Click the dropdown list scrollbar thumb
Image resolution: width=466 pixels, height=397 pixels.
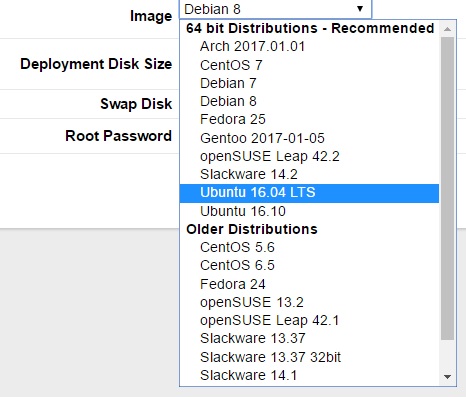pyautogui.click(x=448, y=189)
